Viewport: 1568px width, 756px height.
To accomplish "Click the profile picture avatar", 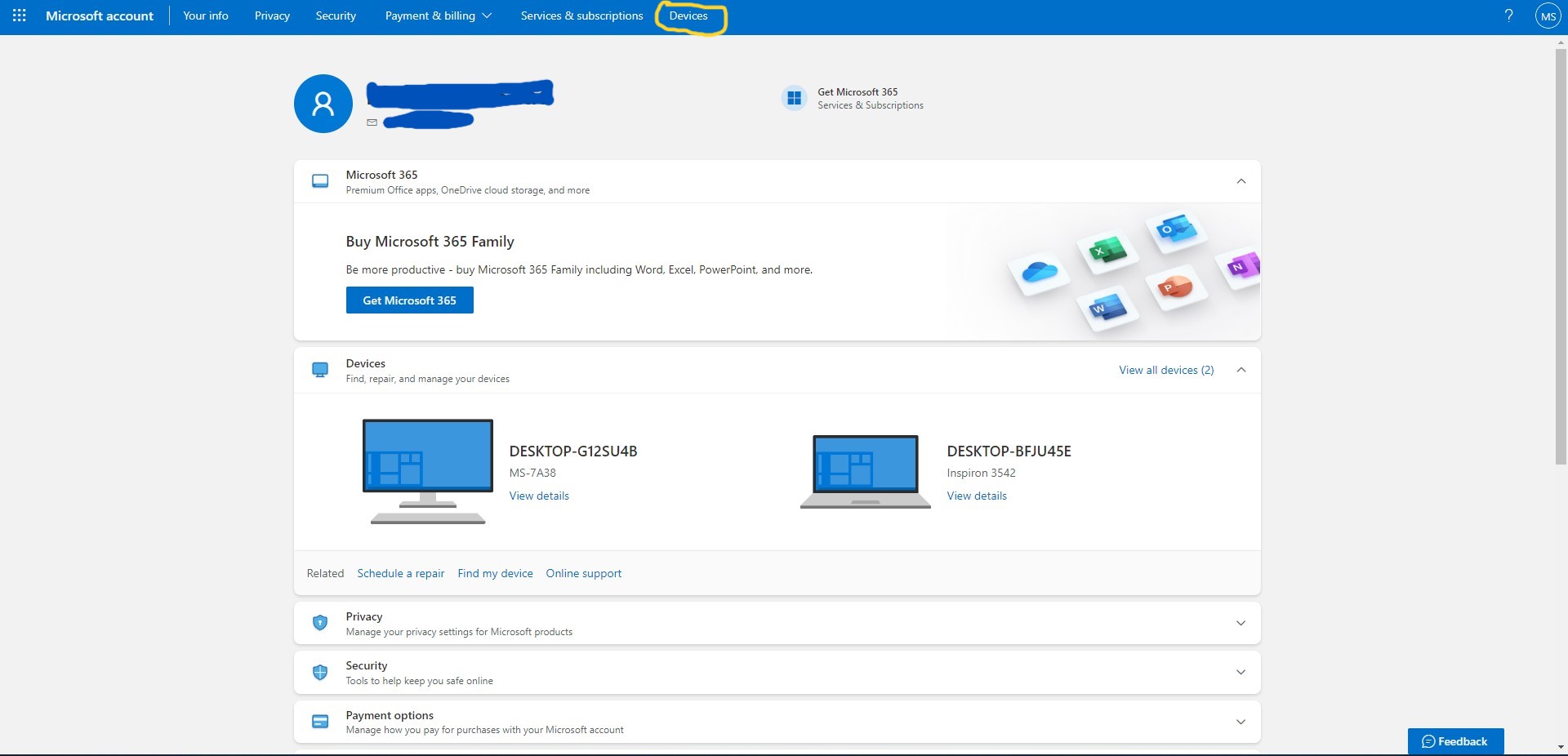I will point(323,104).
